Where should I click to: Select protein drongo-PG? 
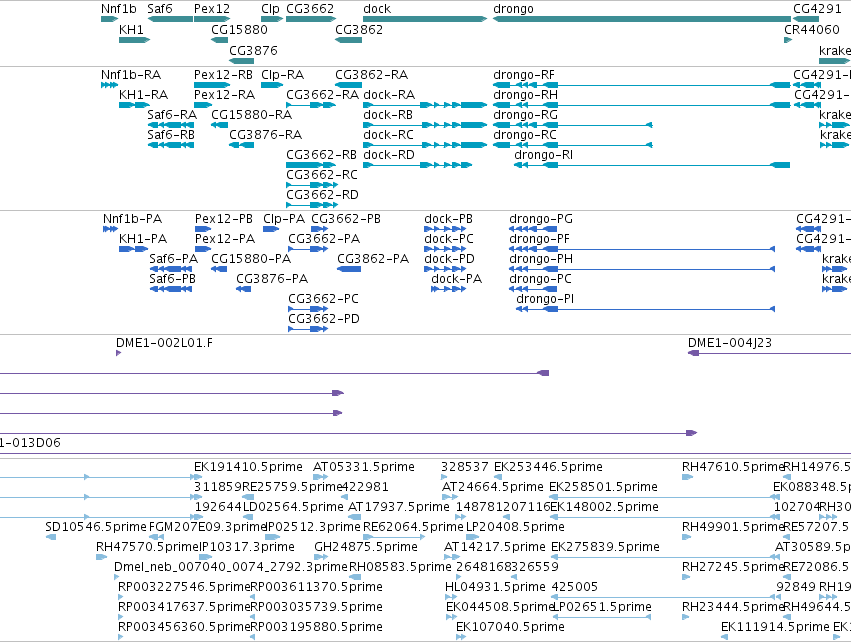(x=541, y=219)
